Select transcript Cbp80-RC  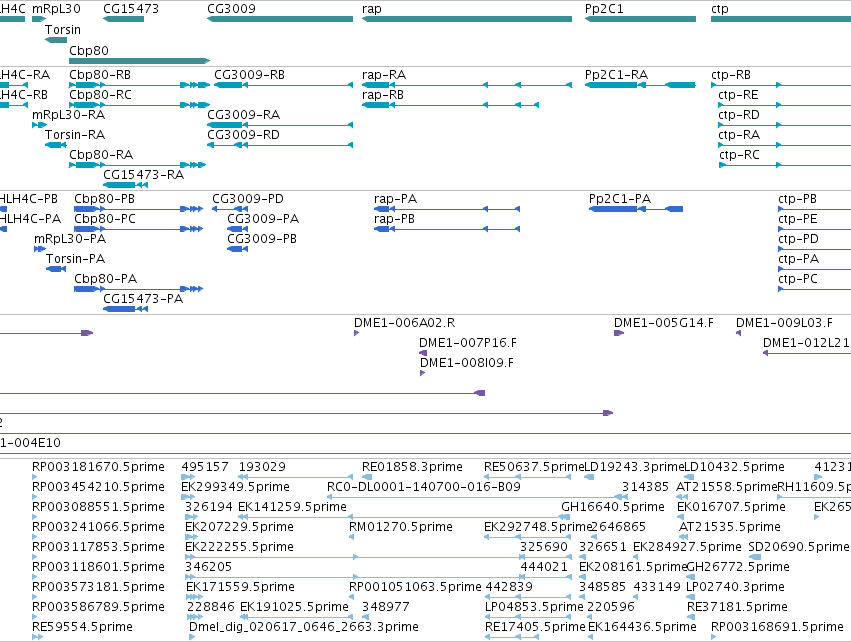point(100,95)
